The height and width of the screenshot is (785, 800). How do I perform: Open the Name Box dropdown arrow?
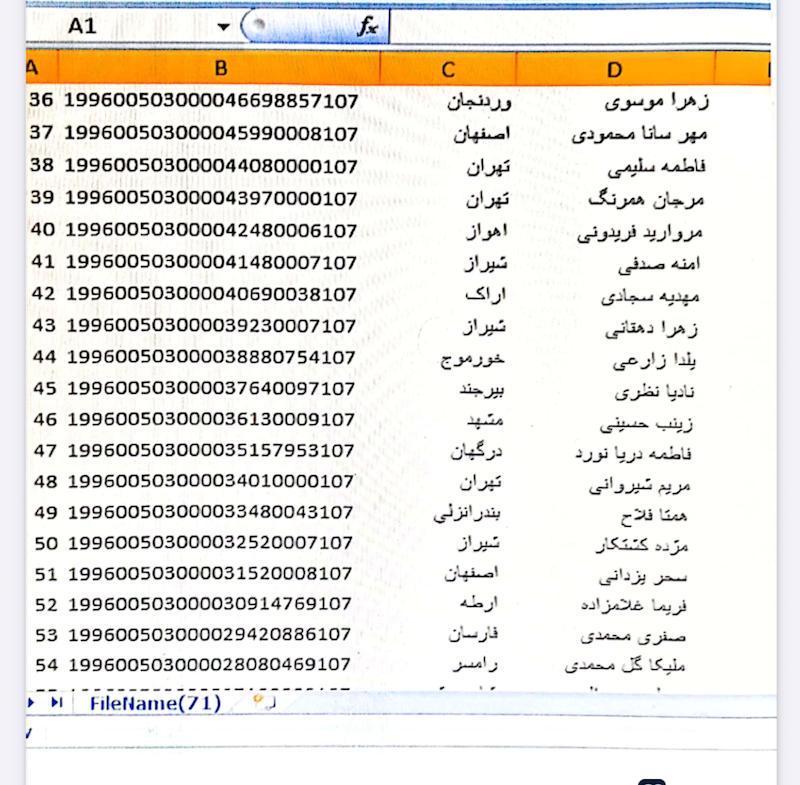pyautogui.click(x=223, y=27)
